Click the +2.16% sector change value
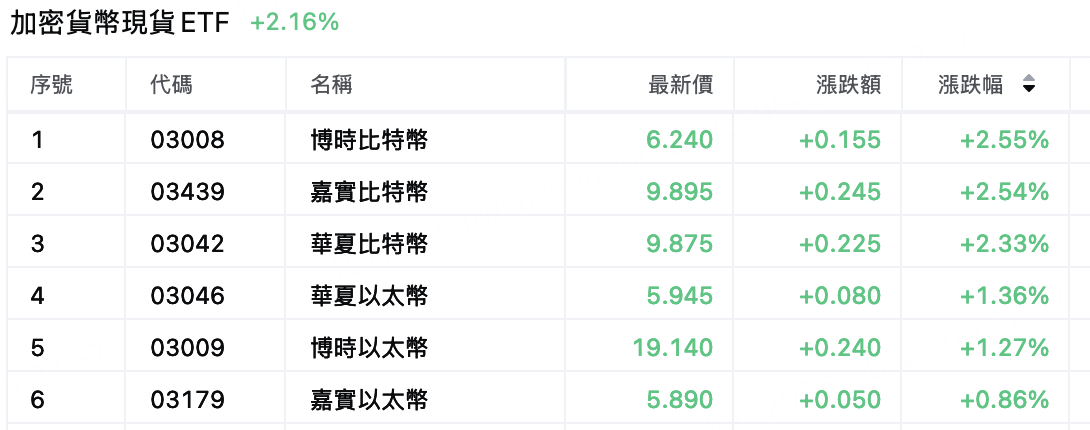The height and width of the screenshot is (430, 1090). (x=295, y=22)
